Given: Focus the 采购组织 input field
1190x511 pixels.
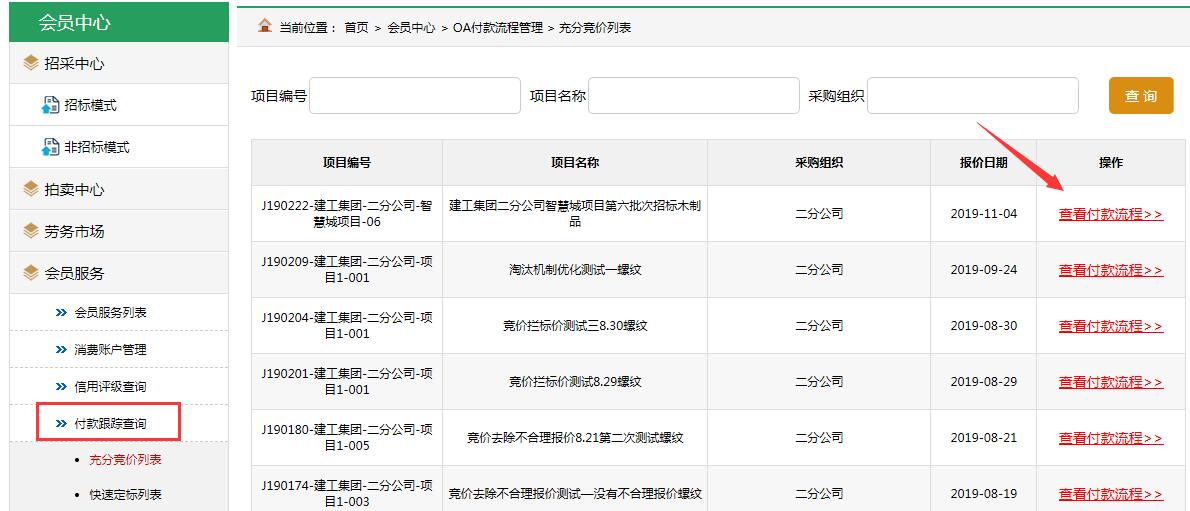Looking at the screenshot, I should click(973, 96).
